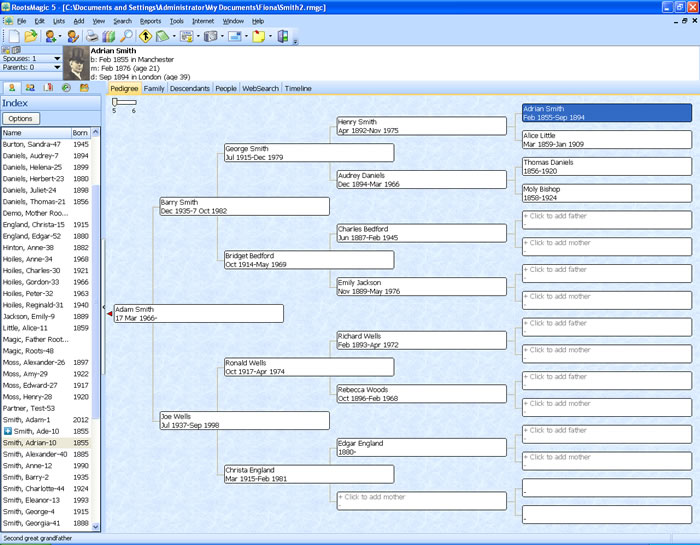This screenshot has width=700, height=545.
Task: Open the Reports menu
Action: (150, 21)
